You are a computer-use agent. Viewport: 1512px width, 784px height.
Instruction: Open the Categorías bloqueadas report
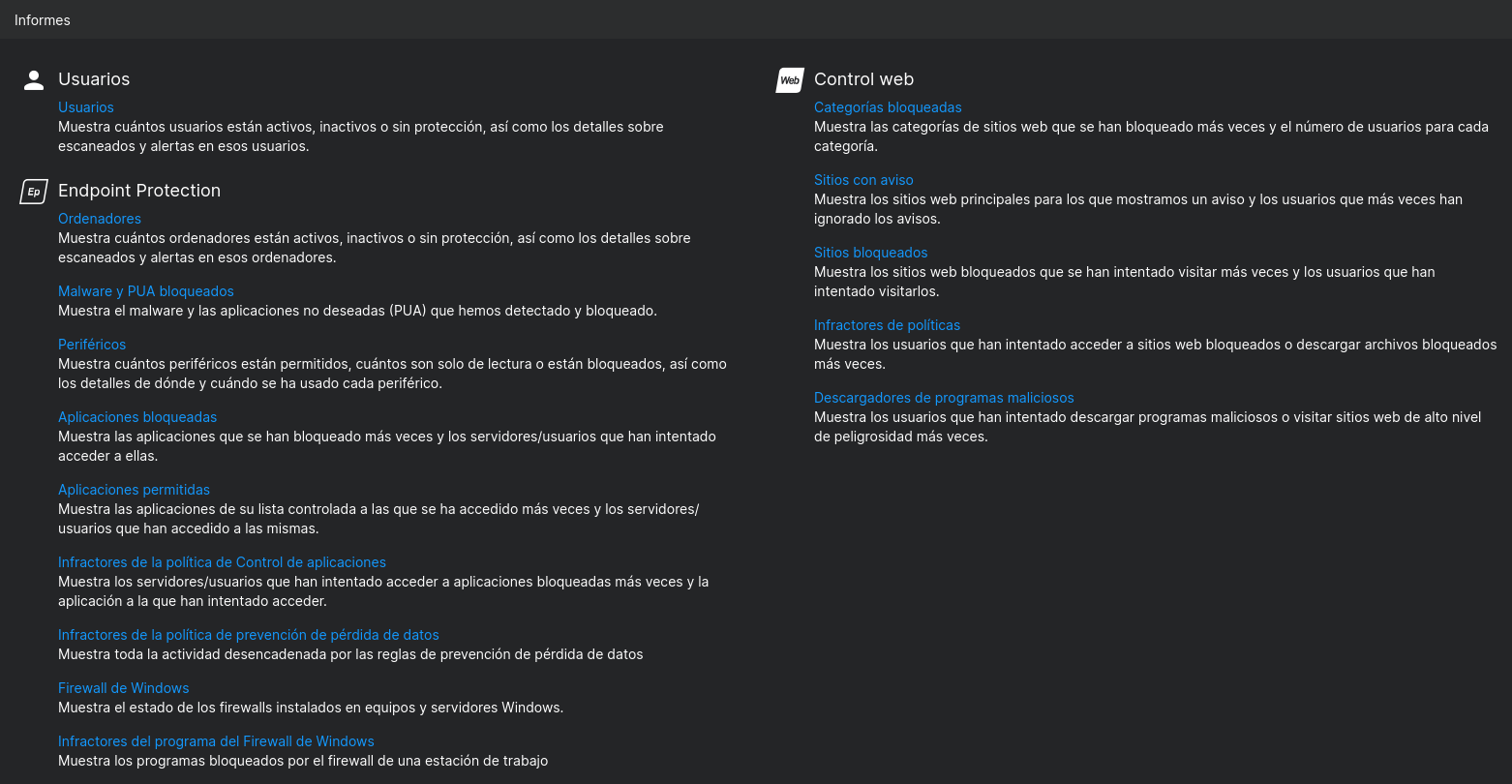[x=888, y=107]
